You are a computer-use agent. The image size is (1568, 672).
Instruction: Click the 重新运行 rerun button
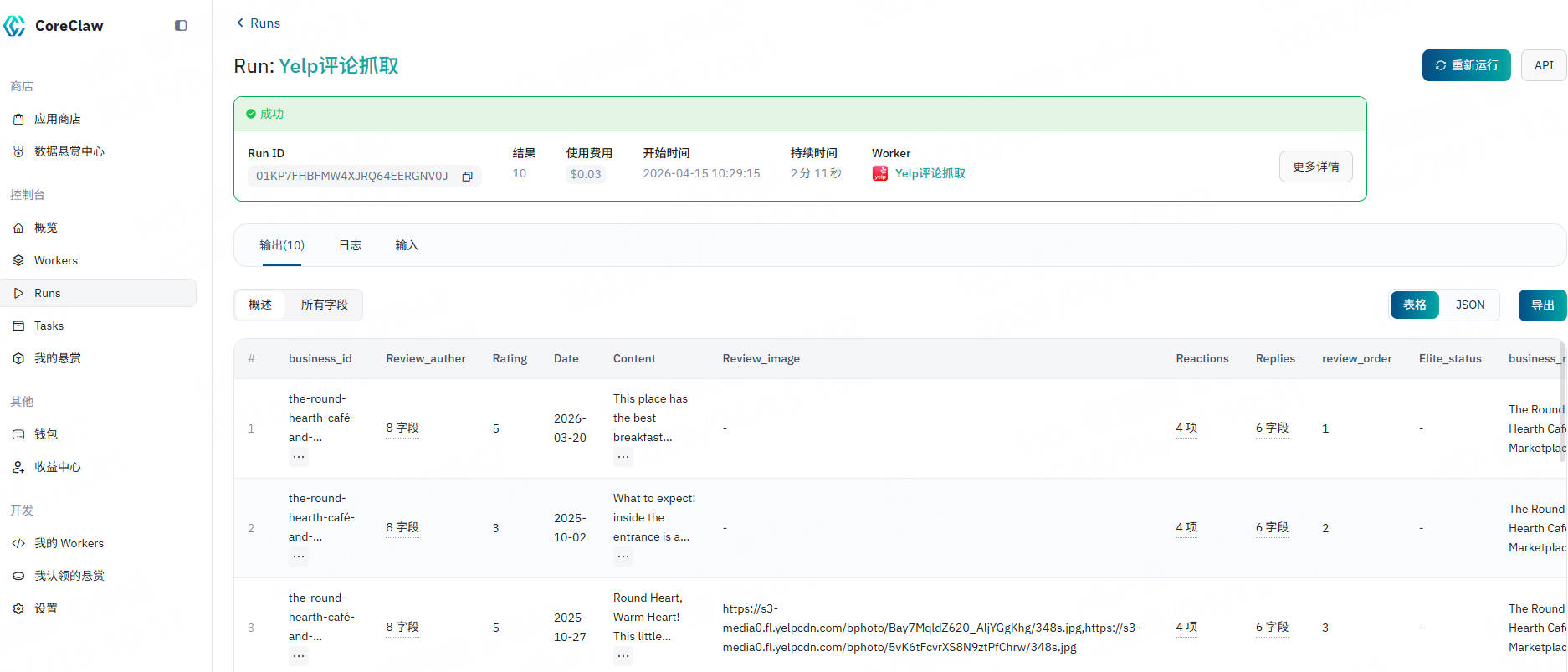(1466, 65)
